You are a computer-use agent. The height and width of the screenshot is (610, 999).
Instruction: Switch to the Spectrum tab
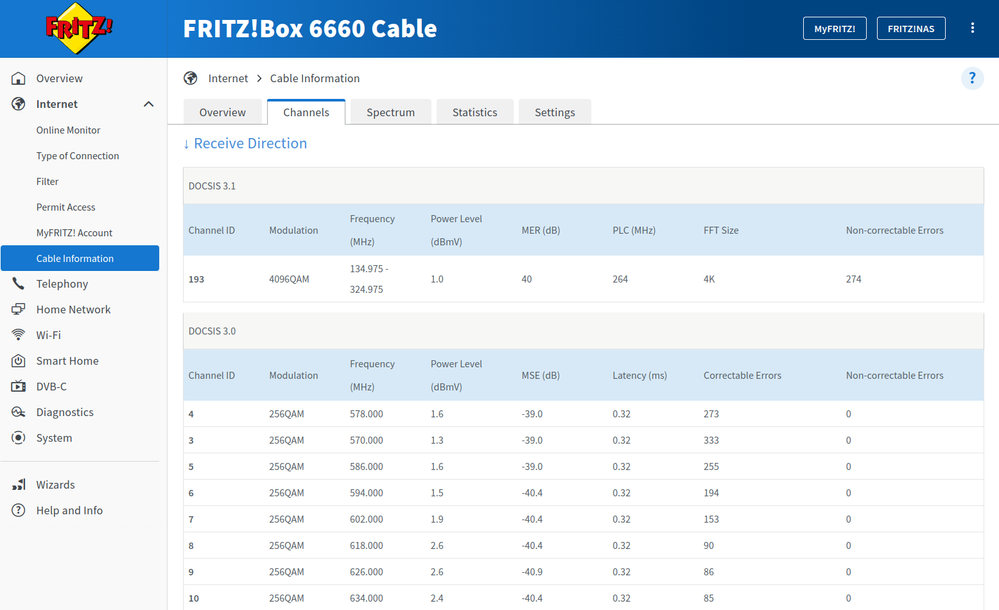coord(390,112)
